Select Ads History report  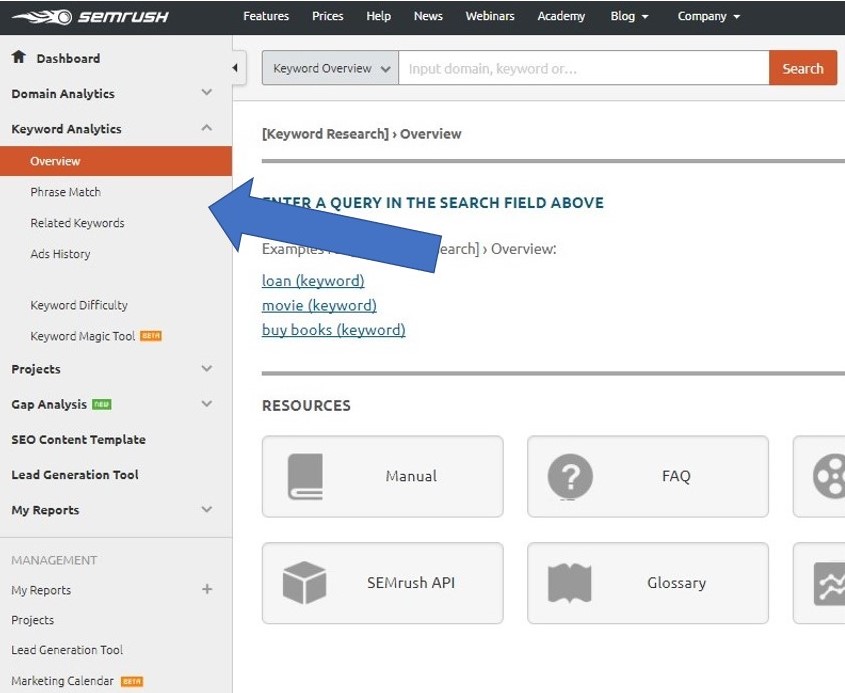coord(60,254)
